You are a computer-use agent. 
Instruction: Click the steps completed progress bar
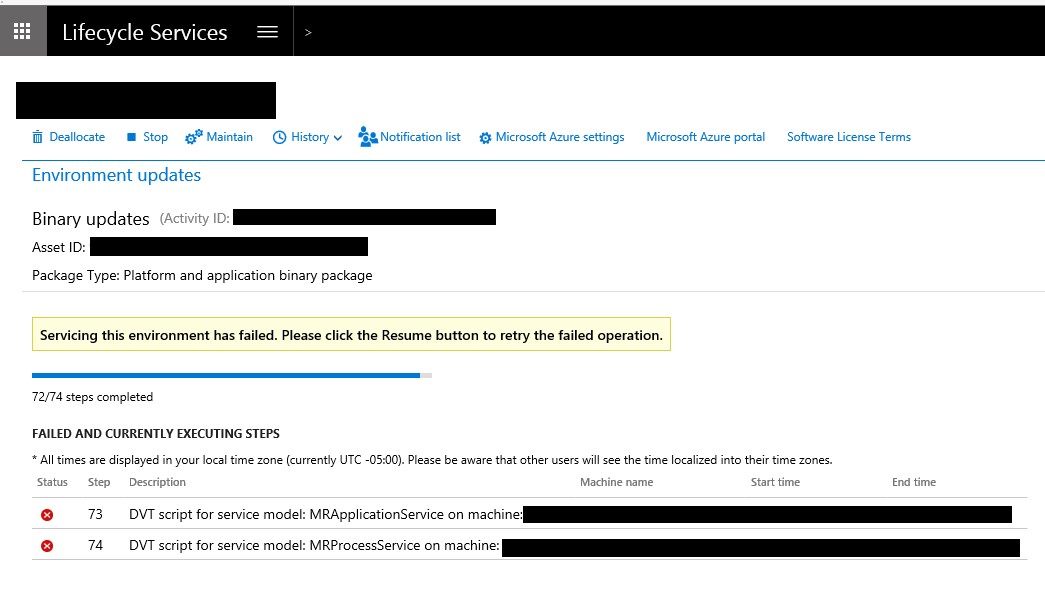tap(232, 375)
